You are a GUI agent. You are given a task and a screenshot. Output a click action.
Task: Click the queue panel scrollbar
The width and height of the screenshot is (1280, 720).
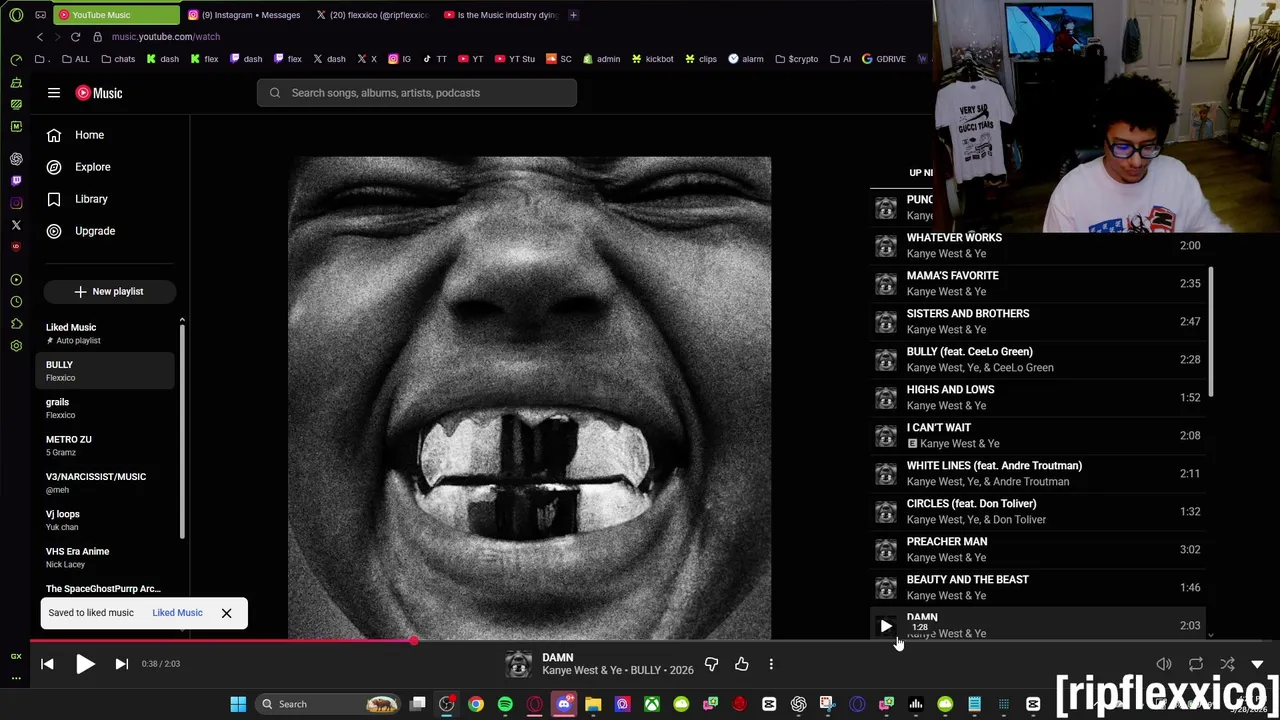tap(1210, 332)
